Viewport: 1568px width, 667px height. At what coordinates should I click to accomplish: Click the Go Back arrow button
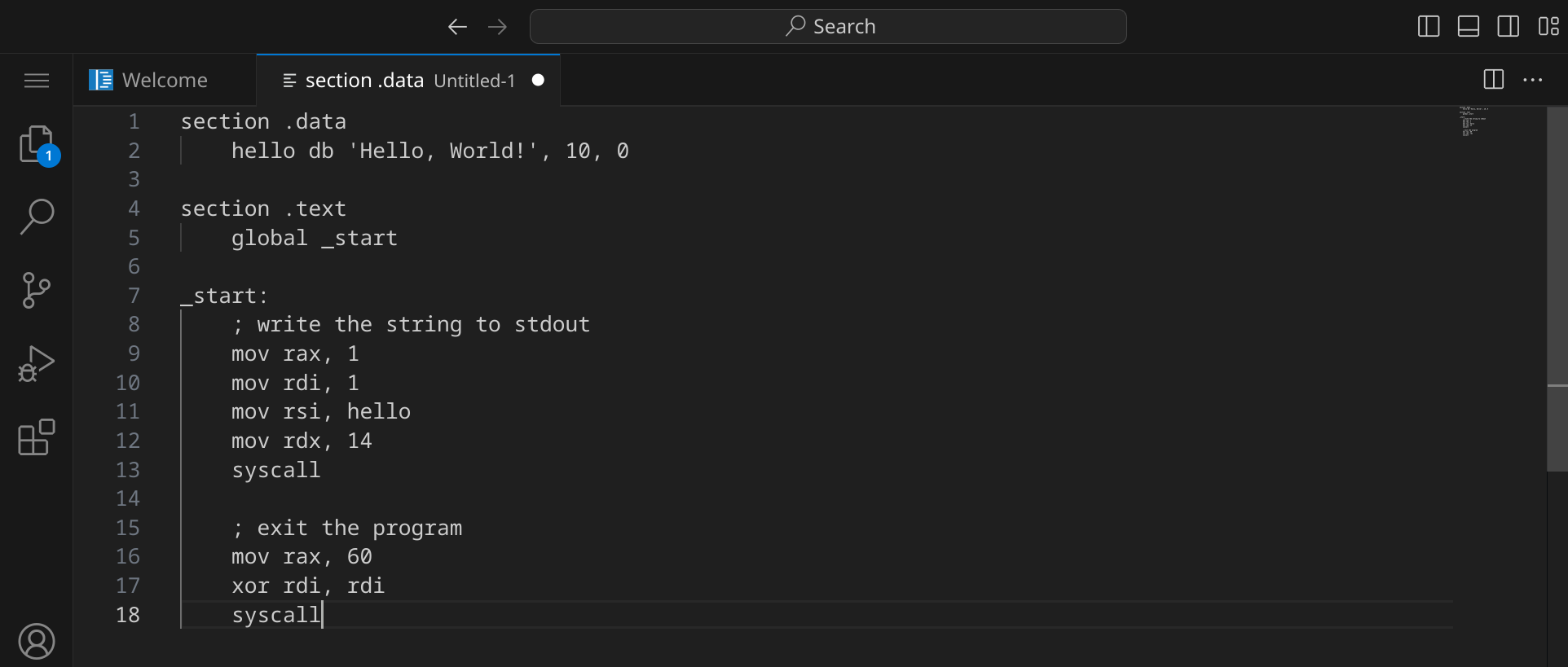(457, 27)
